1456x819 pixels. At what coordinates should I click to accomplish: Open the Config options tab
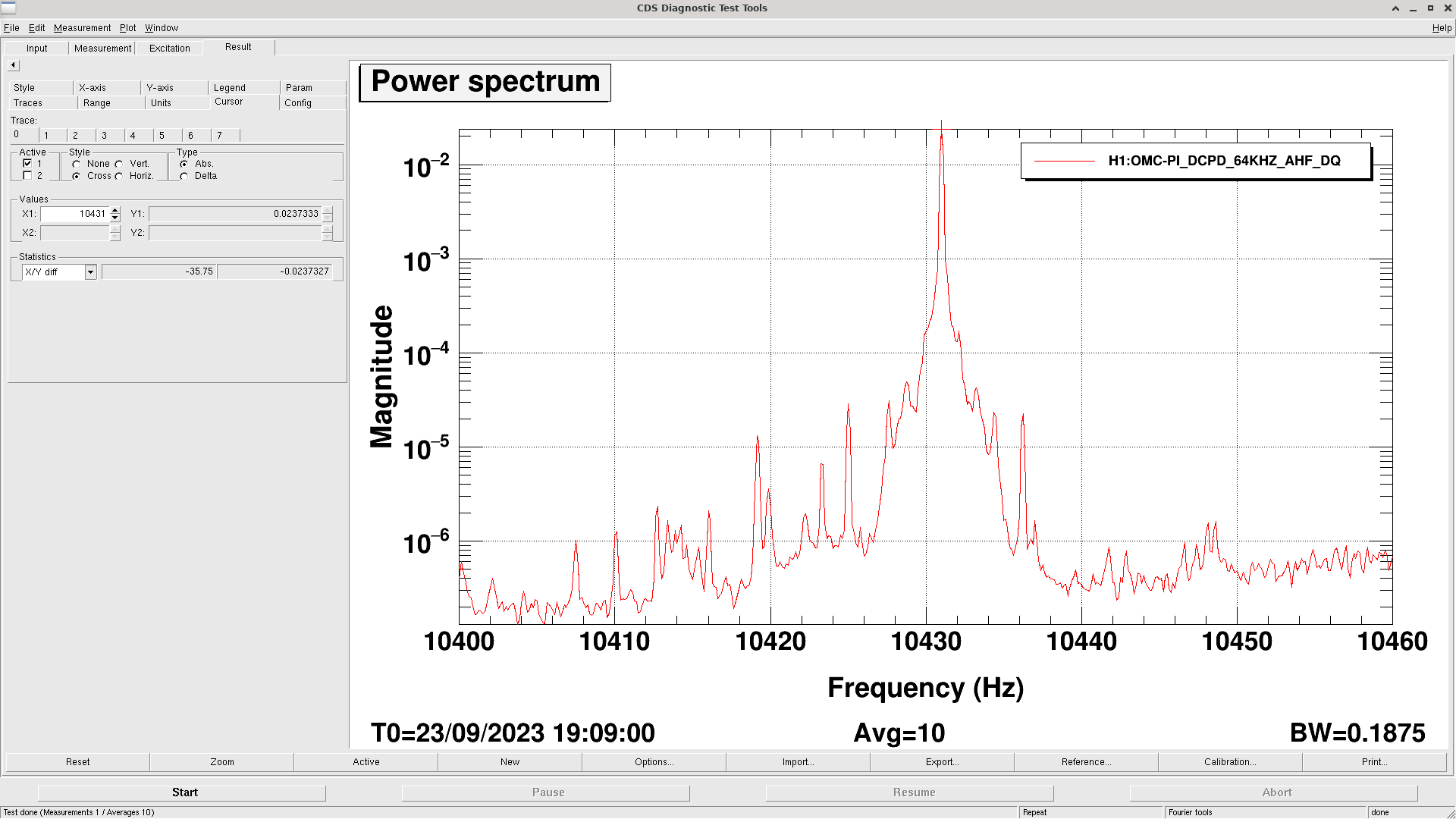(x=313, y=103)
